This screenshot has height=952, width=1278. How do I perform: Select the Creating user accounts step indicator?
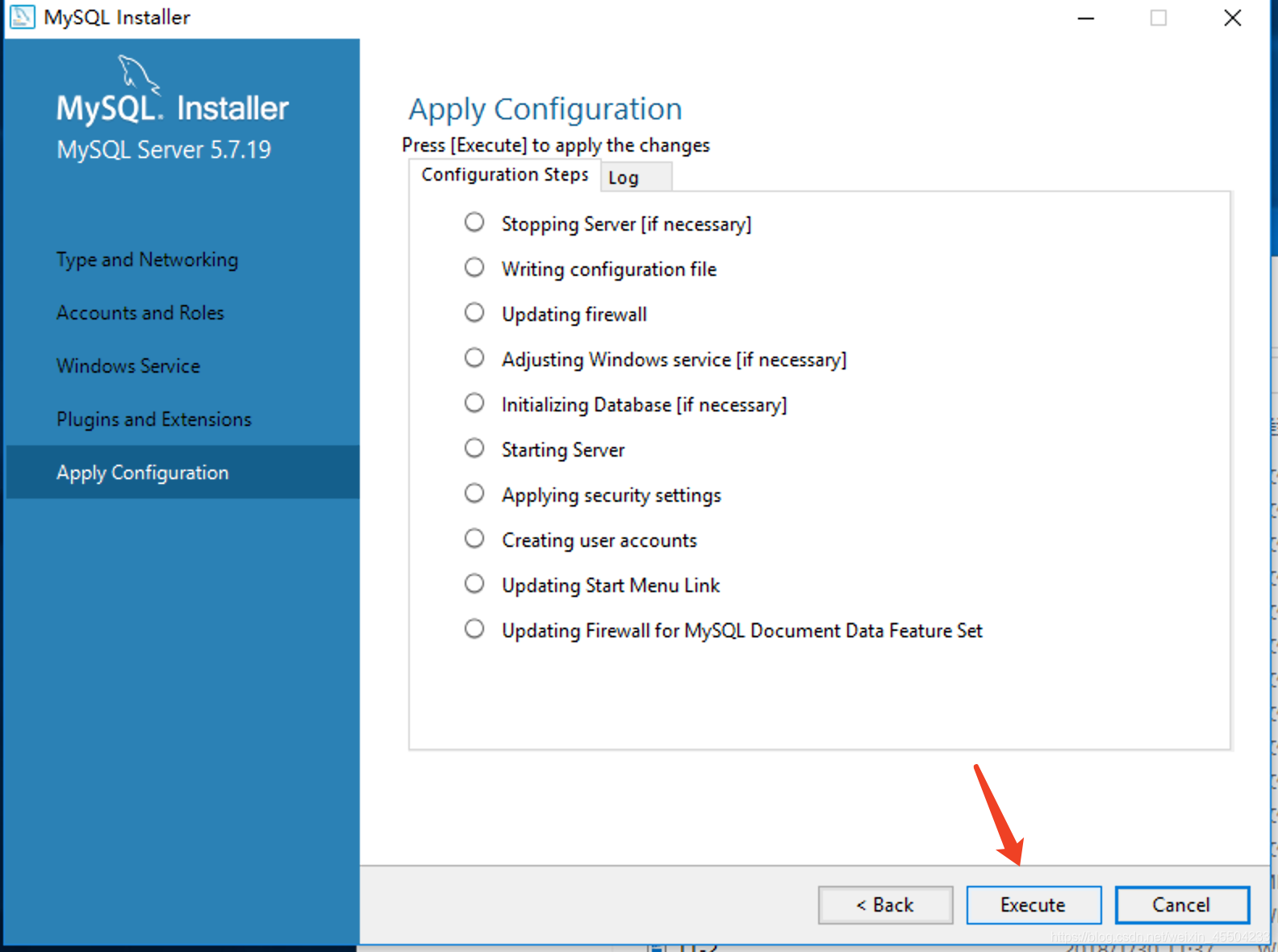[474, 538]
